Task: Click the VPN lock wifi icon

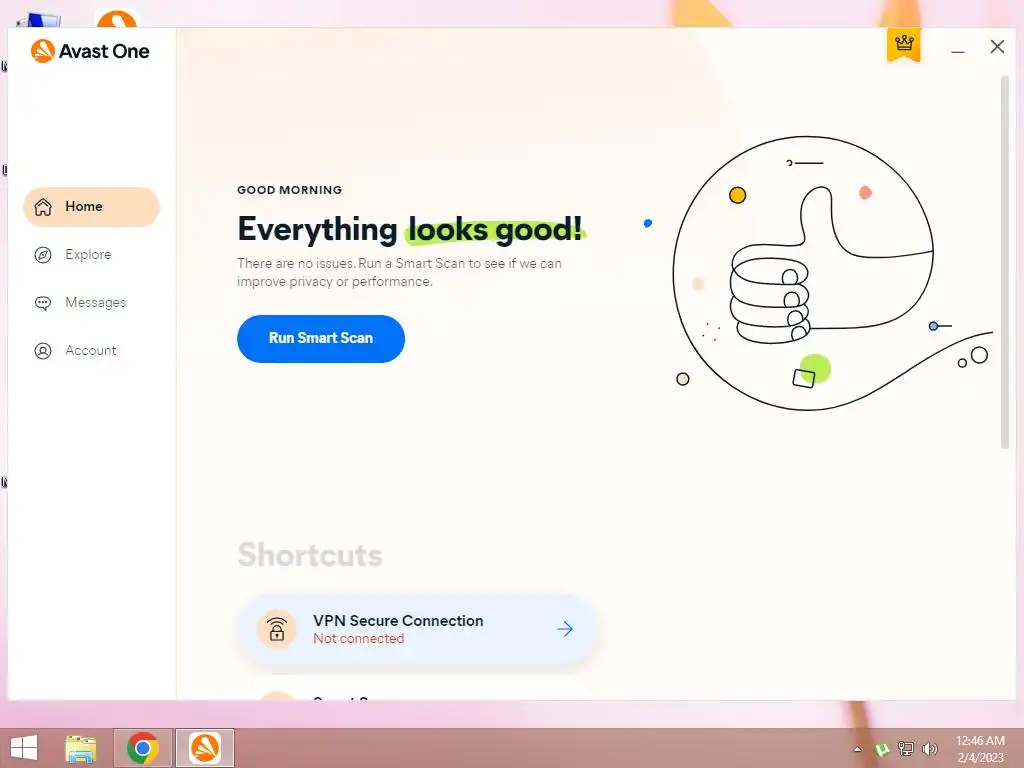Action: click(277, 629)
